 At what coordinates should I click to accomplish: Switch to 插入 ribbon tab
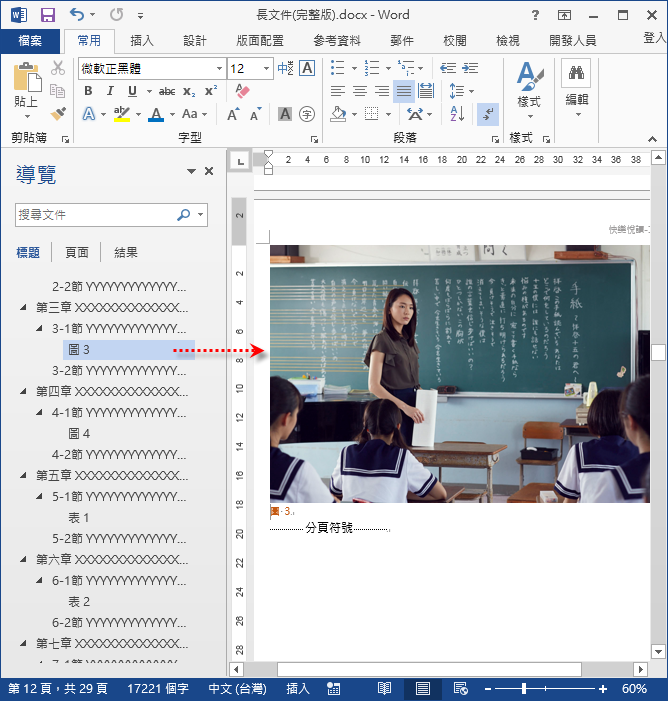coord(142,41)
